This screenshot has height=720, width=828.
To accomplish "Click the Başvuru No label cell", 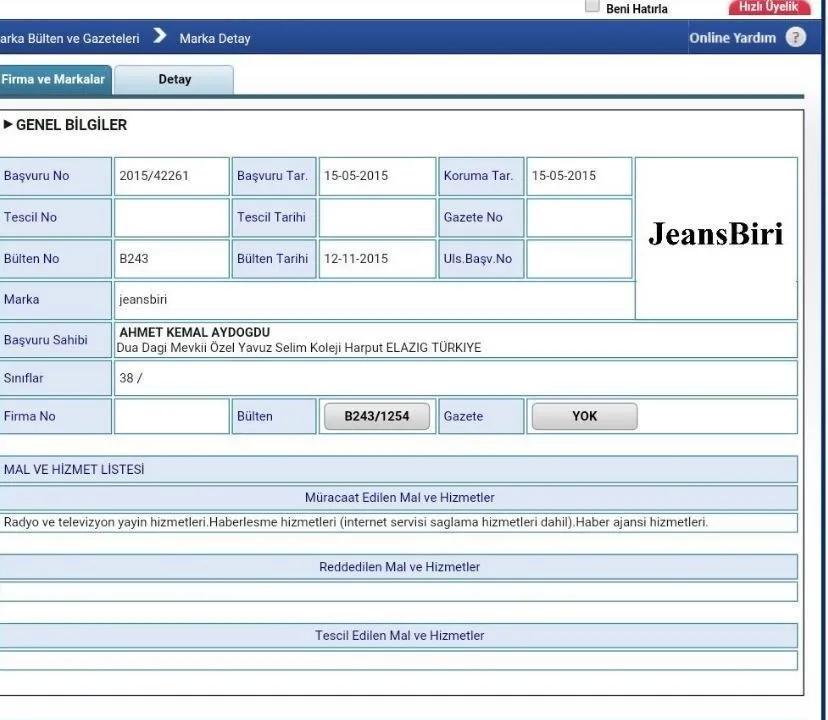I will pos(55,176).
